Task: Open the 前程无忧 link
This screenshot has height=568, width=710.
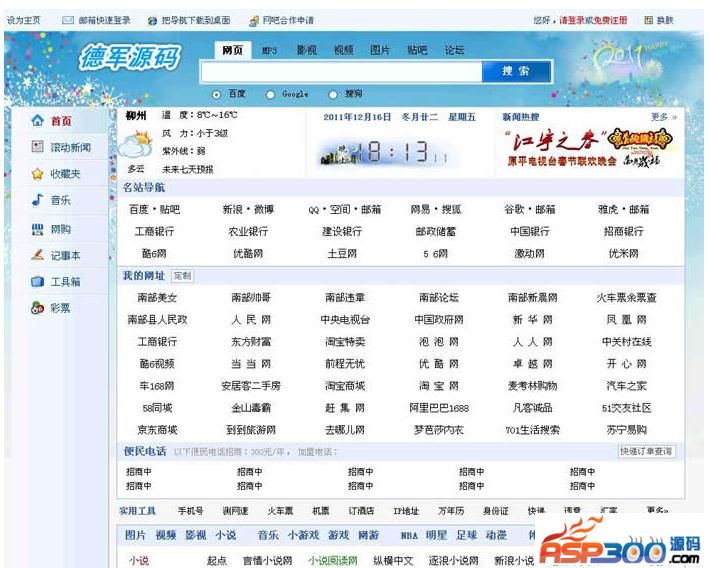Action: click(345, 364)
